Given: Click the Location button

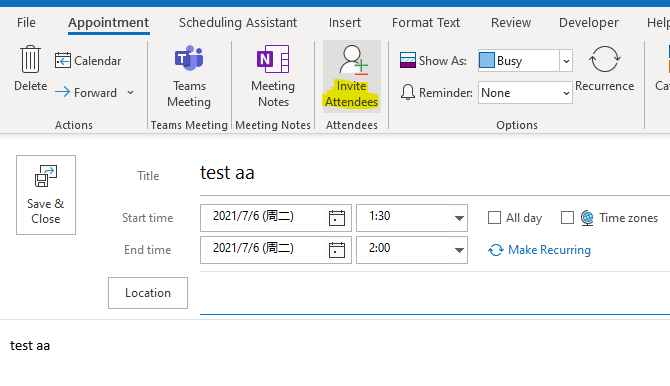Looking at the screenshot, I should pos(148,293).
